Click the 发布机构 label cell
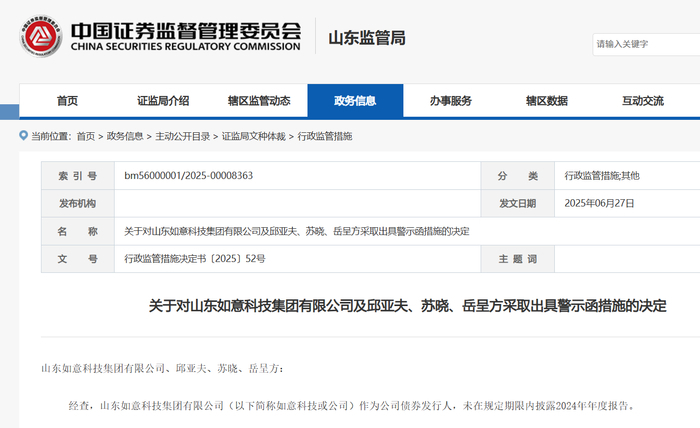The image size is (700, 428). pyautogui.click(x=78, y=204)
